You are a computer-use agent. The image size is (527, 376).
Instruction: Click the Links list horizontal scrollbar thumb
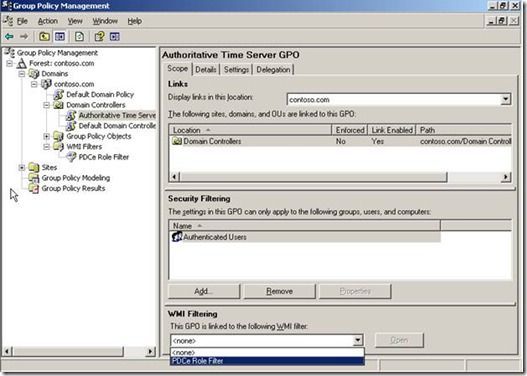(314, 177)
